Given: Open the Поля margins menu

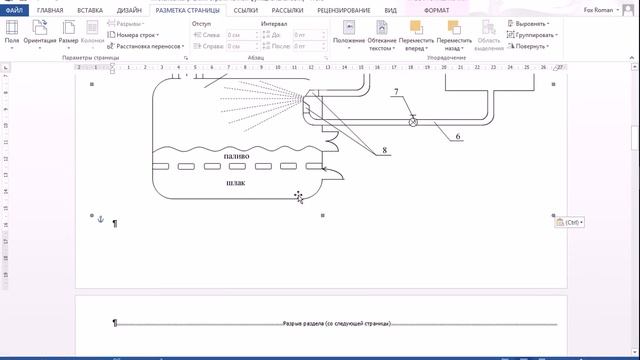Looking at the screenshot, I should tap(12, 35).
